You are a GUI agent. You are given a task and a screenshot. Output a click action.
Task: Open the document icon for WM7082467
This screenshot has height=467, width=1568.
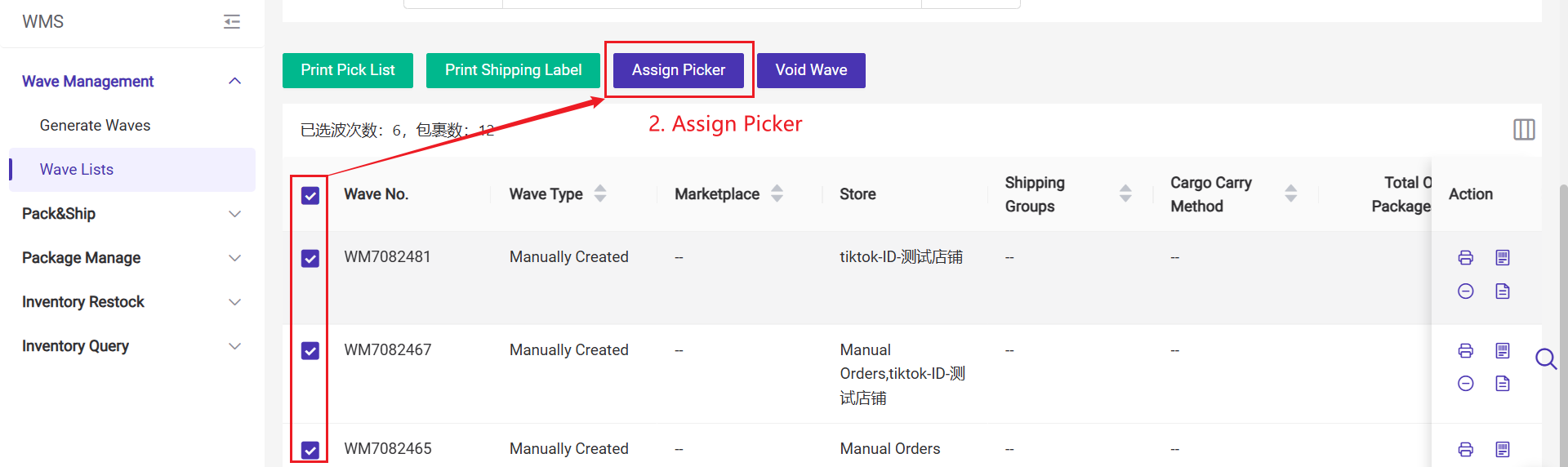point(1503,384)
